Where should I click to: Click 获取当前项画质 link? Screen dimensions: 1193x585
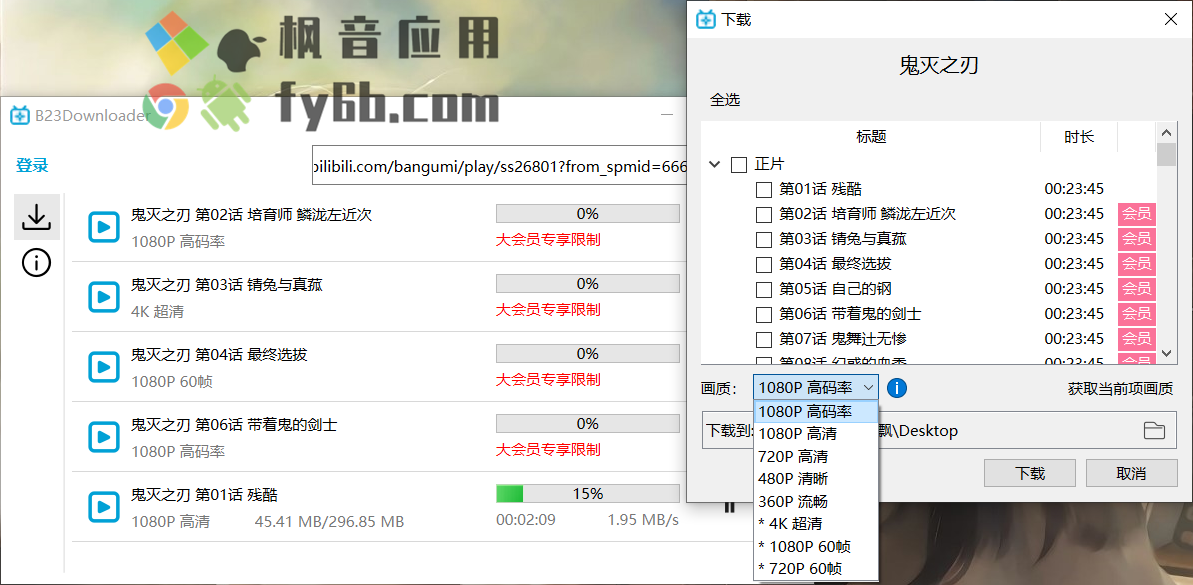click(x=1120, y=389)
